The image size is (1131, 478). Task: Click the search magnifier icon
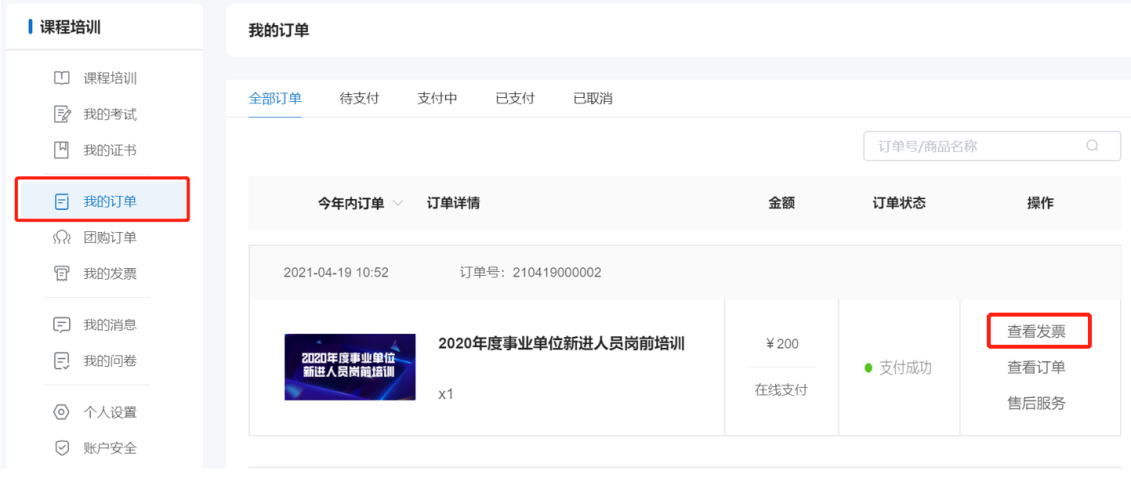1092,146
